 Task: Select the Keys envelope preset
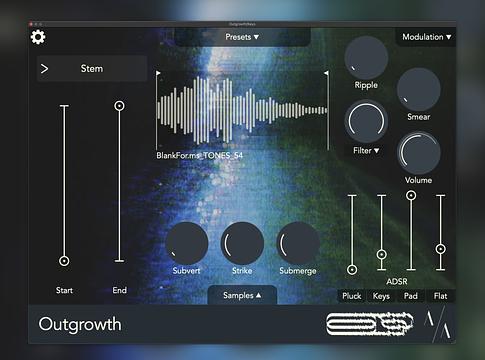point(381,296)
